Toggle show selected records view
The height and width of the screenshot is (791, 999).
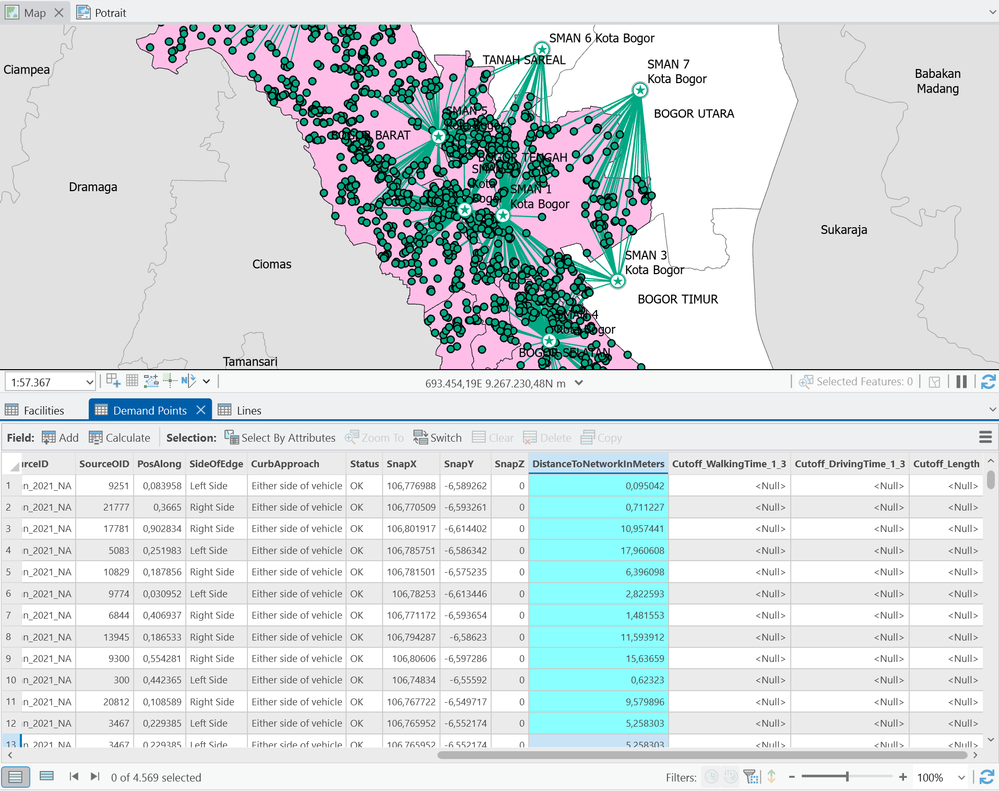pyautogui.click(x=46, y=777)
